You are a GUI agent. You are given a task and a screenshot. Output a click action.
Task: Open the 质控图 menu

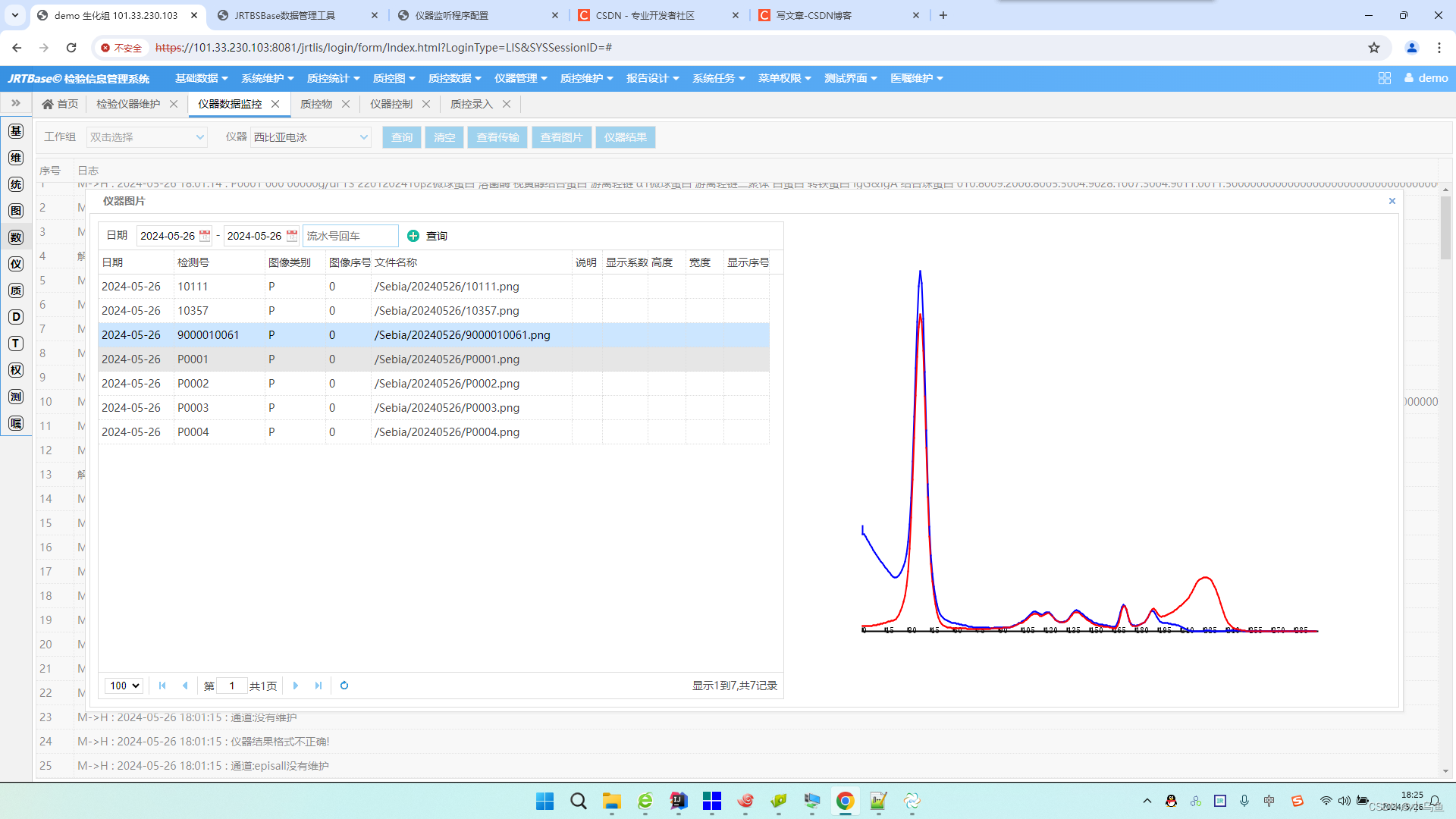coord(394,78)
